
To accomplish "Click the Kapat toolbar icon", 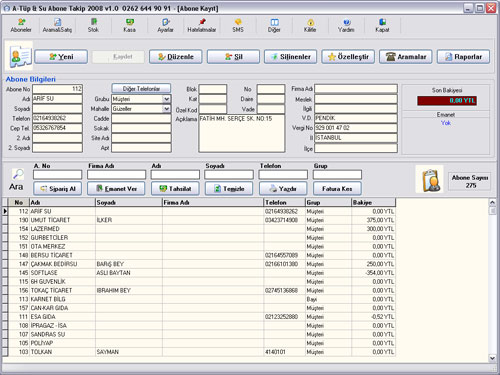I will point(382,25).
